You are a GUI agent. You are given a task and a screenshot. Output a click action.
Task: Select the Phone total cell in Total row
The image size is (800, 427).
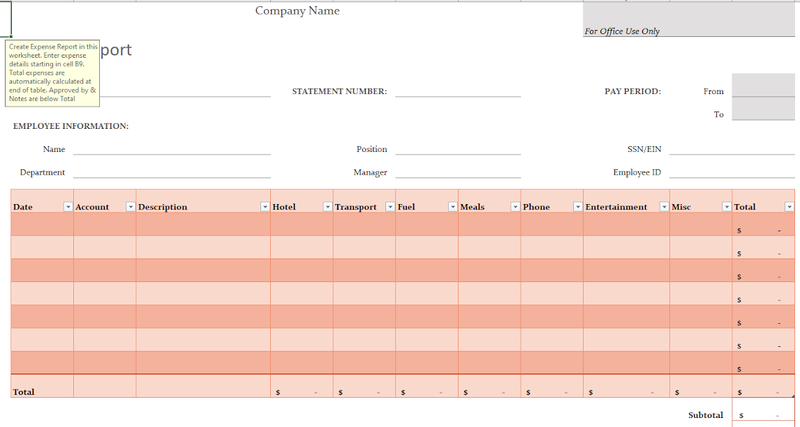click(552, 386)
